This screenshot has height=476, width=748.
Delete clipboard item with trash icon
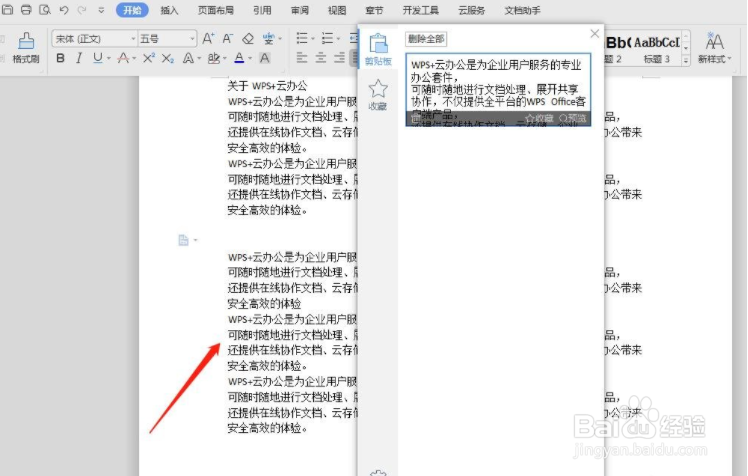415,118
